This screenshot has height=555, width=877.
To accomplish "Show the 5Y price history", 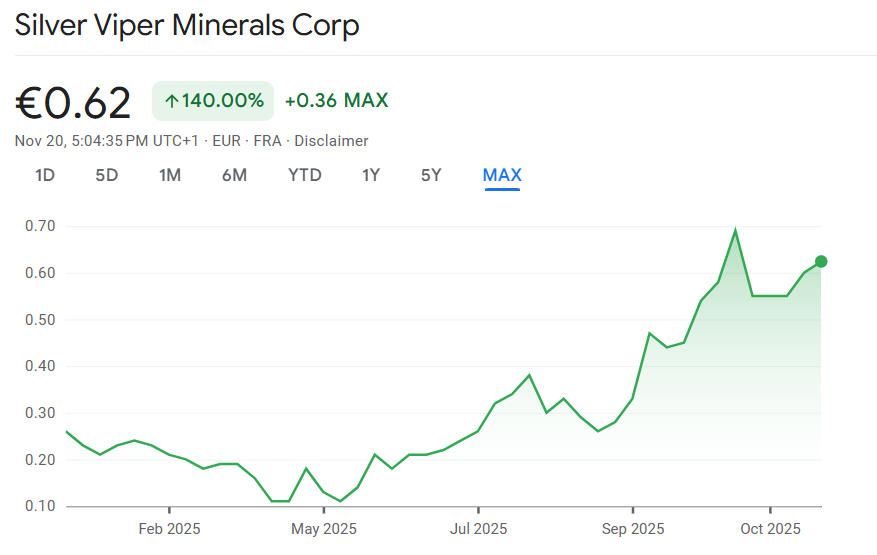I will click(431, 176).
